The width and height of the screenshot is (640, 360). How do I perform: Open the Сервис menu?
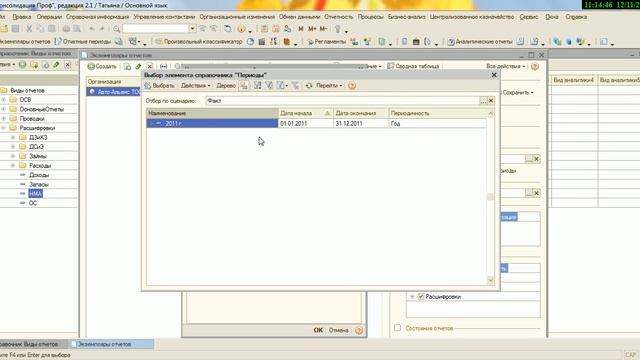coord(529,17)
